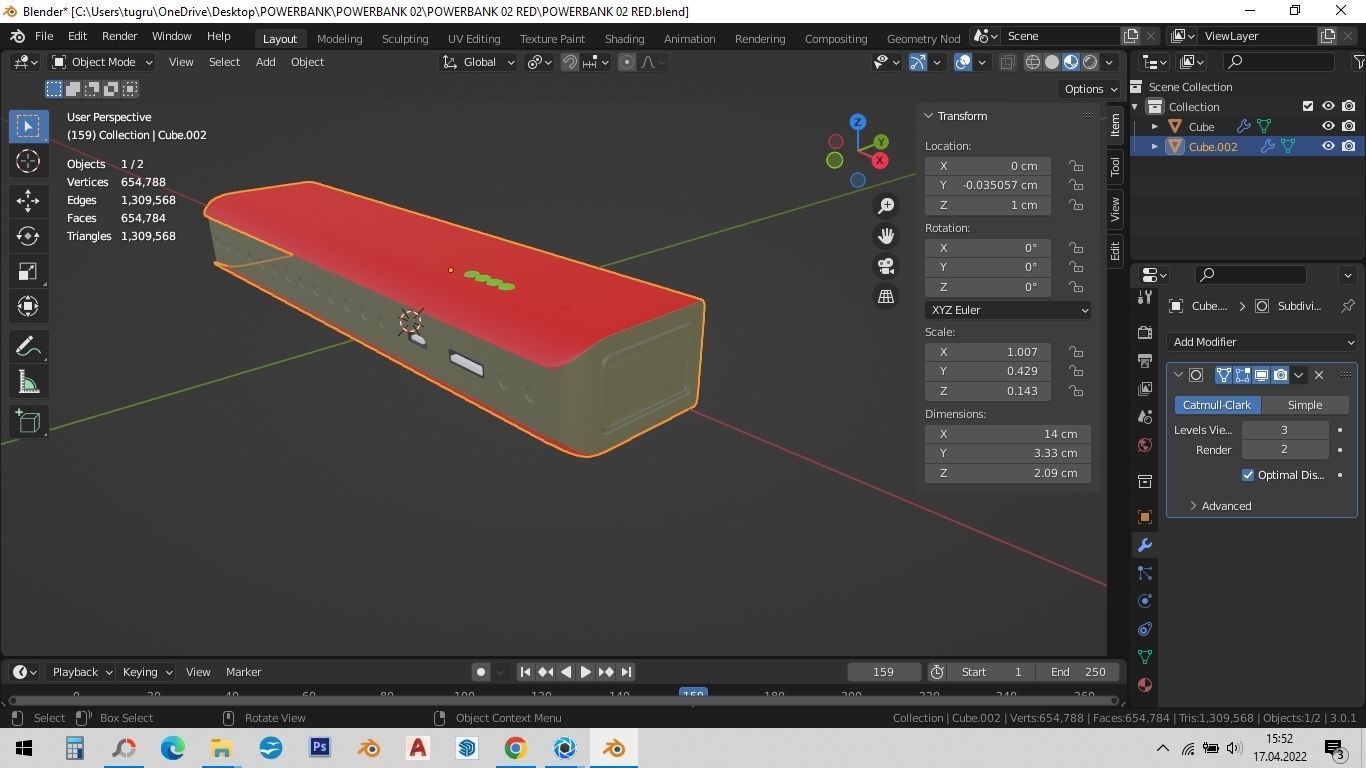Image resolution: width=1366 pixels, height=768 pixels.
Task: Toggle modifier show in edit mode icon
Action: (1242, 375)
